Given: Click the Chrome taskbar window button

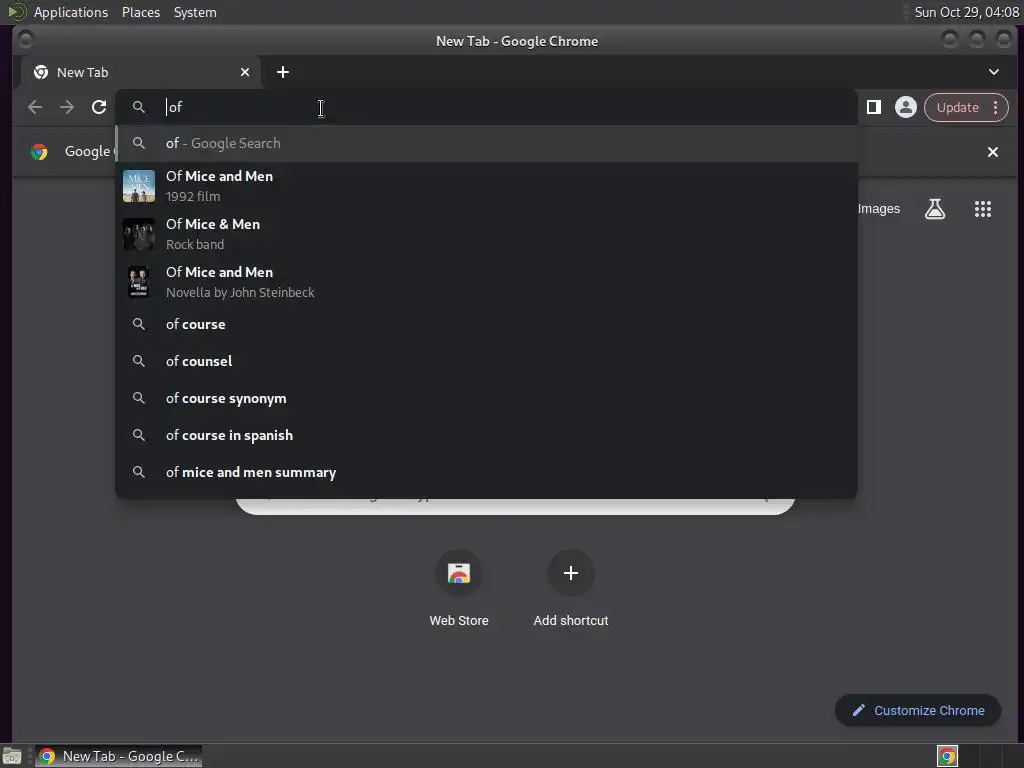Looking at the screenshot, I should pos(118,756).
